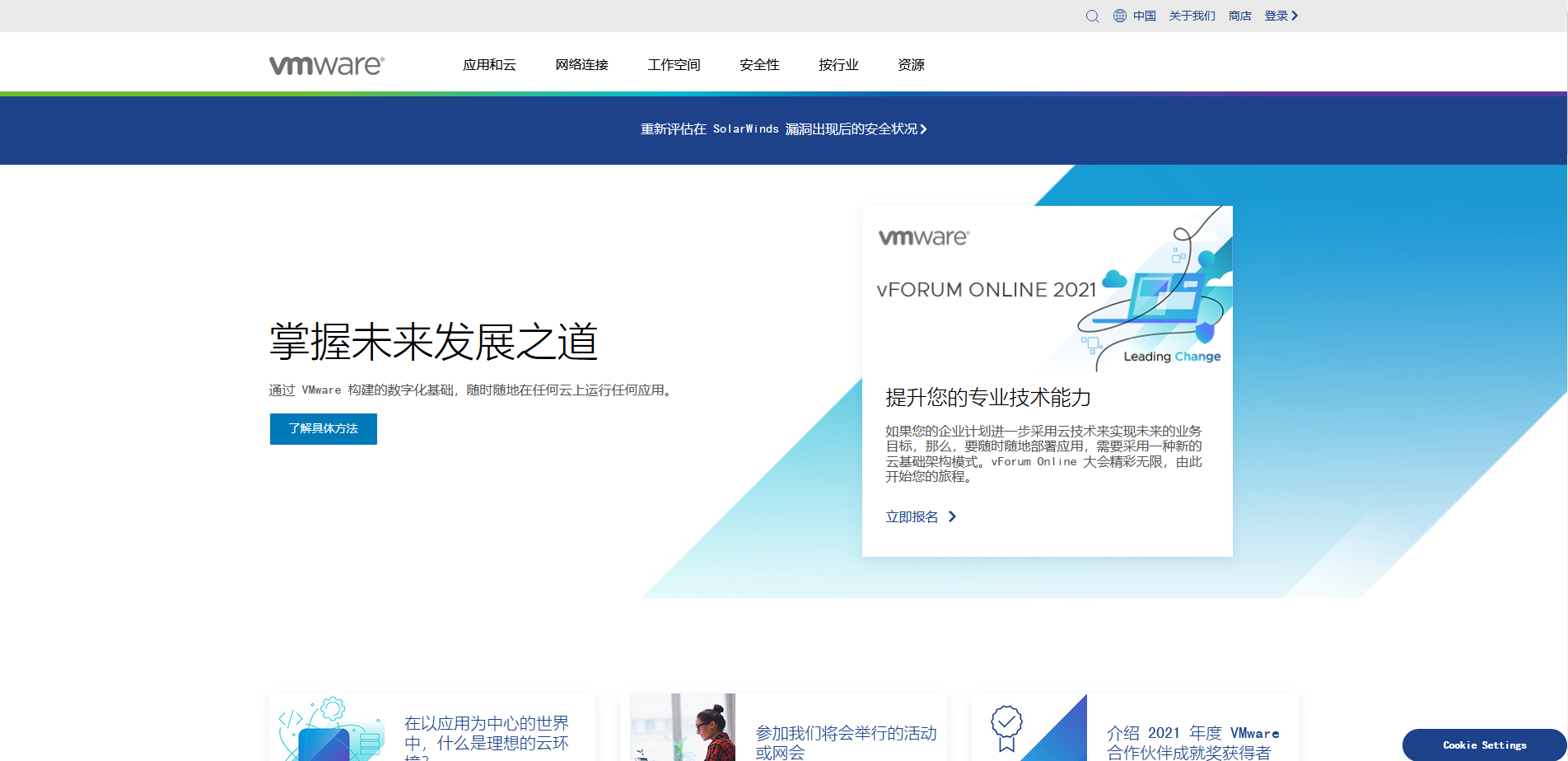The width and height of the screenshot is (1568, 761).
Task: Click the vFORUM card description paragraph
Action: point(1043,454)
